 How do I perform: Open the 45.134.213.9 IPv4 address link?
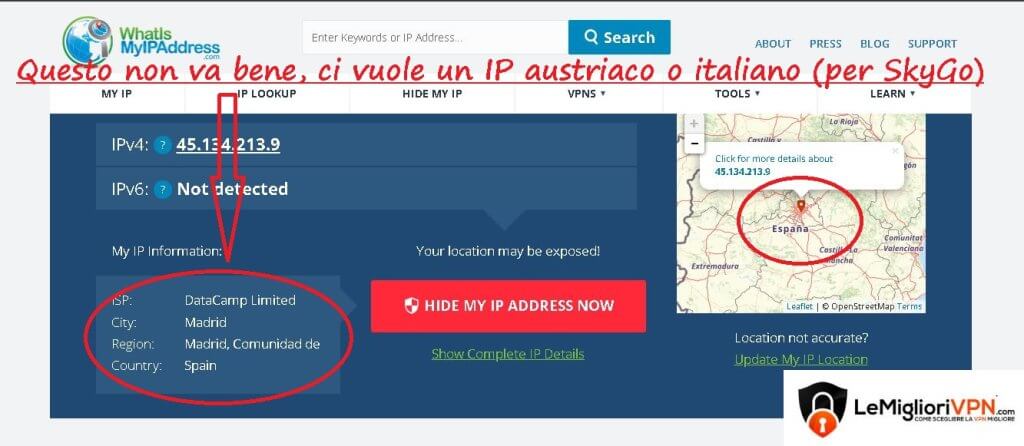point(228,145)
